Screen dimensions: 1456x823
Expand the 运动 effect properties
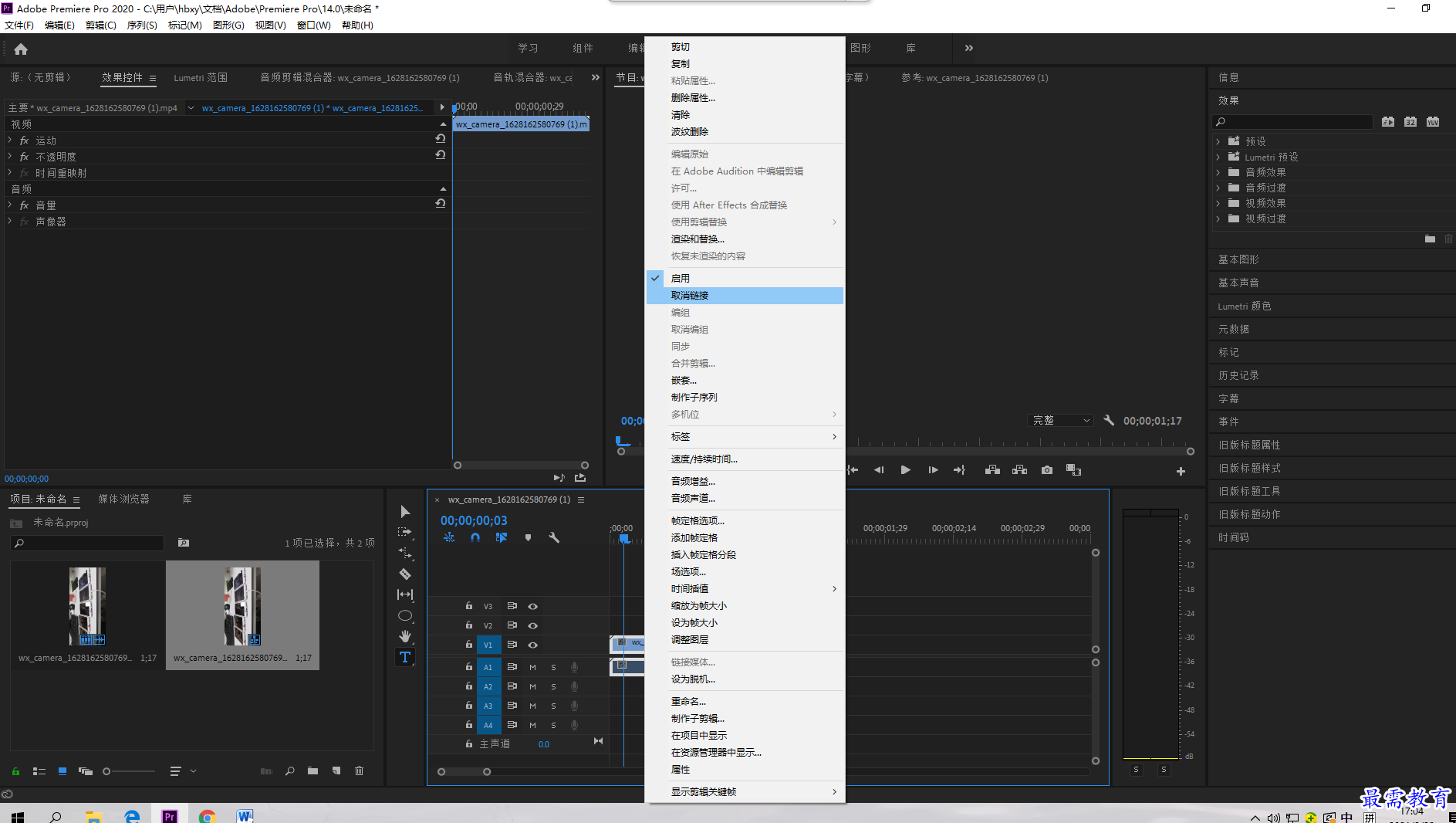10,140
